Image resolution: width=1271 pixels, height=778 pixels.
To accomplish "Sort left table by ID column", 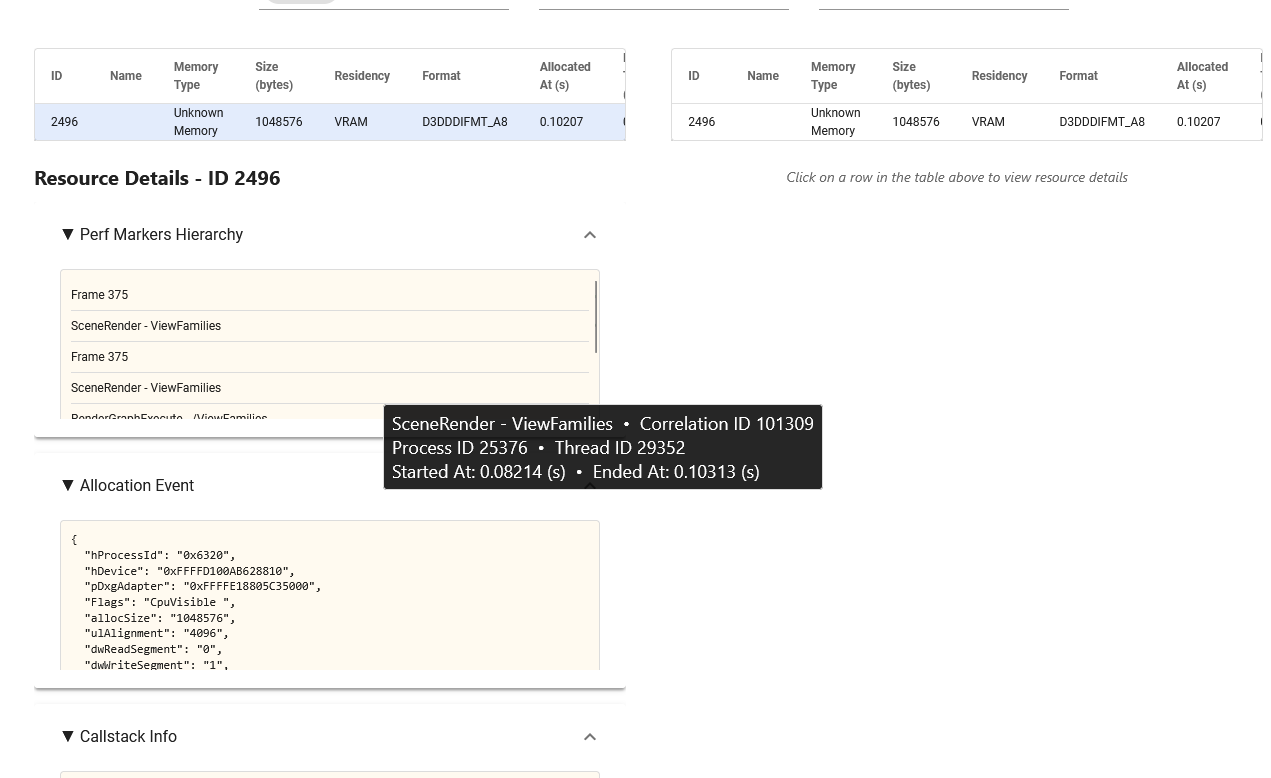I will [57, 76].
